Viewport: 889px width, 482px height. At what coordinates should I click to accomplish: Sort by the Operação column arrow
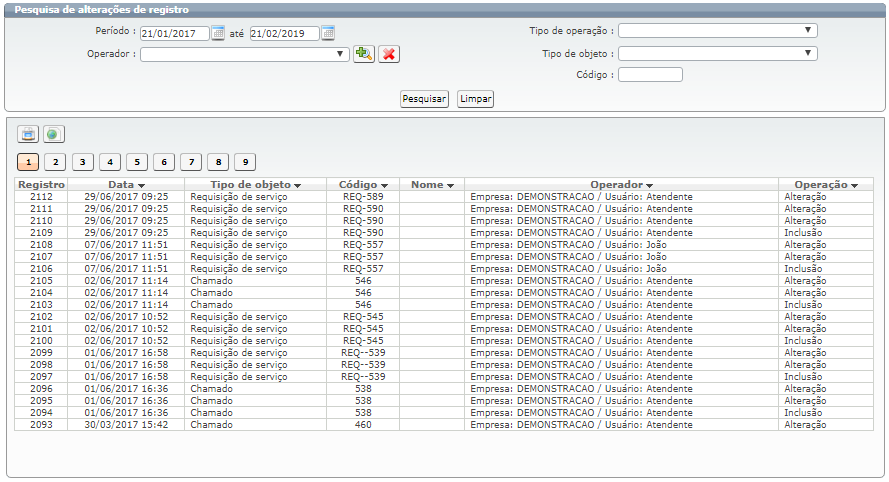(854, 185)
